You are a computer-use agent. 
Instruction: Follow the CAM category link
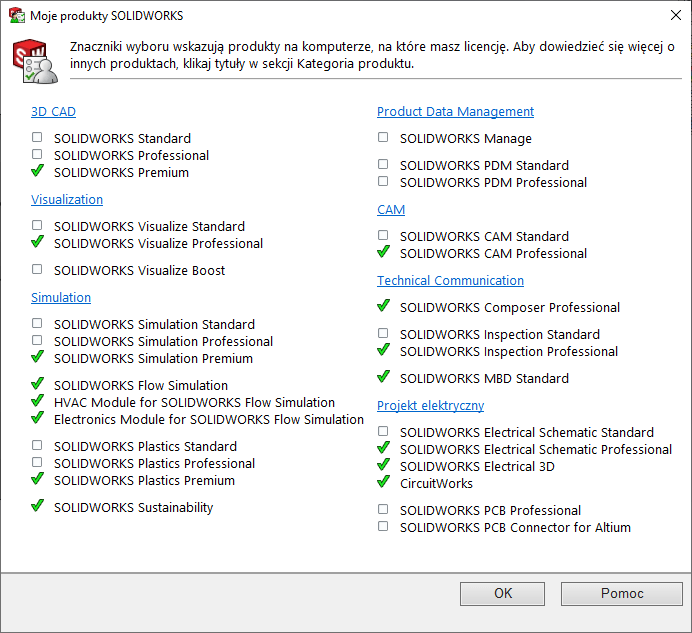391,210
